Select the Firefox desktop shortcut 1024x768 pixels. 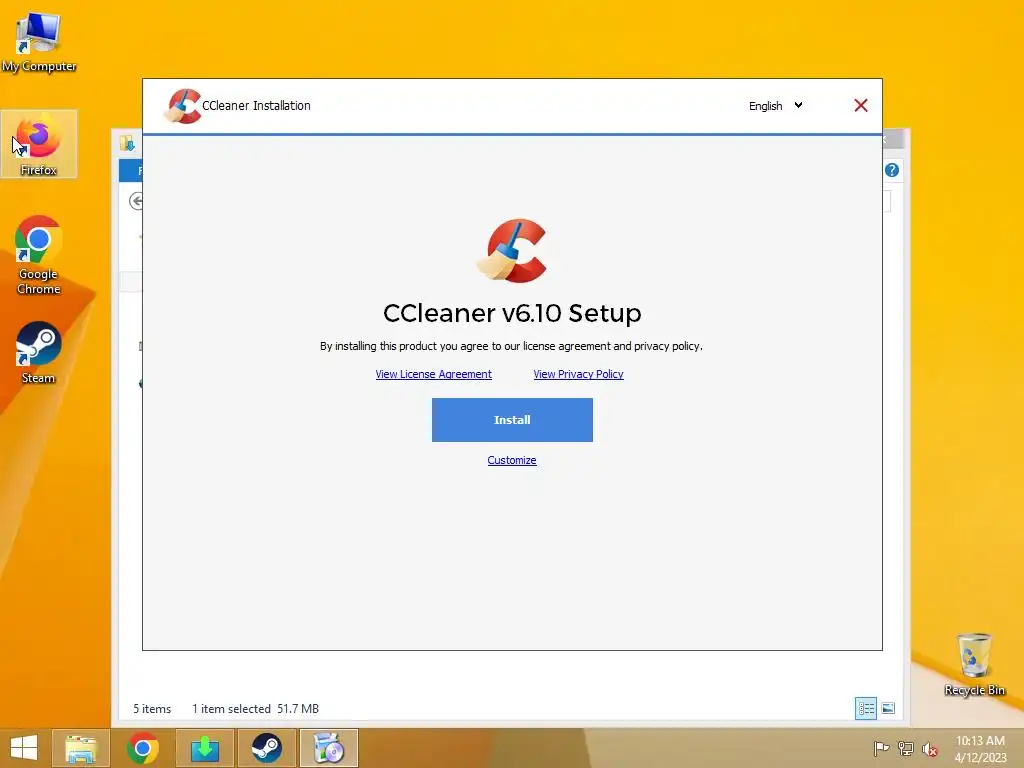(x=39, y=144)
